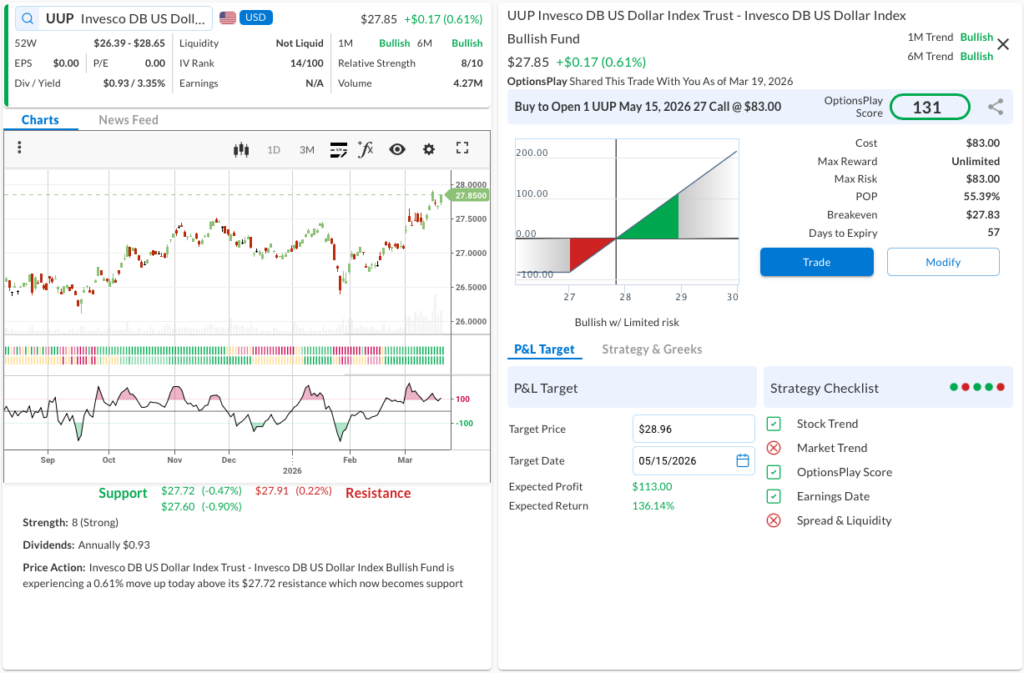Screen dimensions: 1024x673
Task: Toggle chart visibility with the eye icon
Action: point(397,150)
